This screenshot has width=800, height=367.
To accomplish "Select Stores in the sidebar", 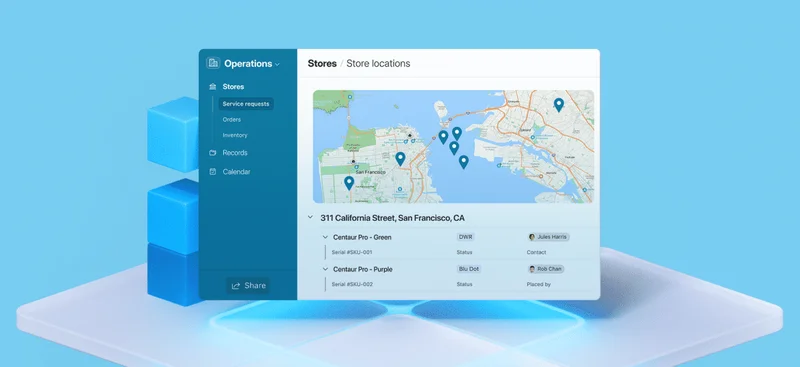I will coord(233,87).
